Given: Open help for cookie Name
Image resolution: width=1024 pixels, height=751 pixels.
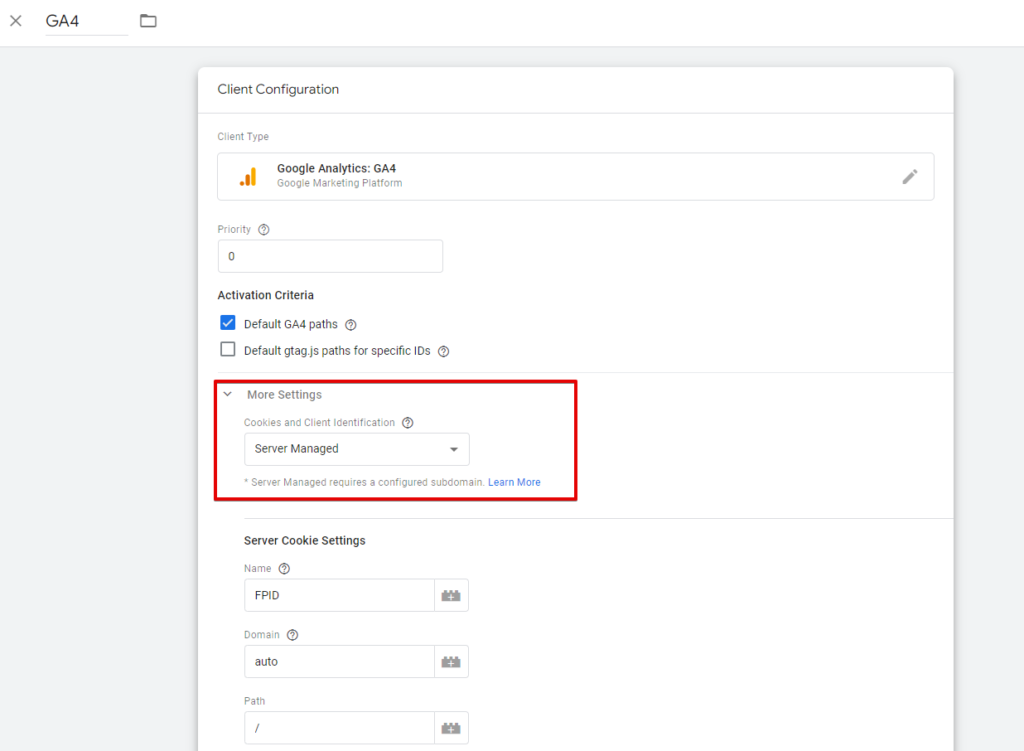Looking at the screenshot, I should (x=284, y=568).
